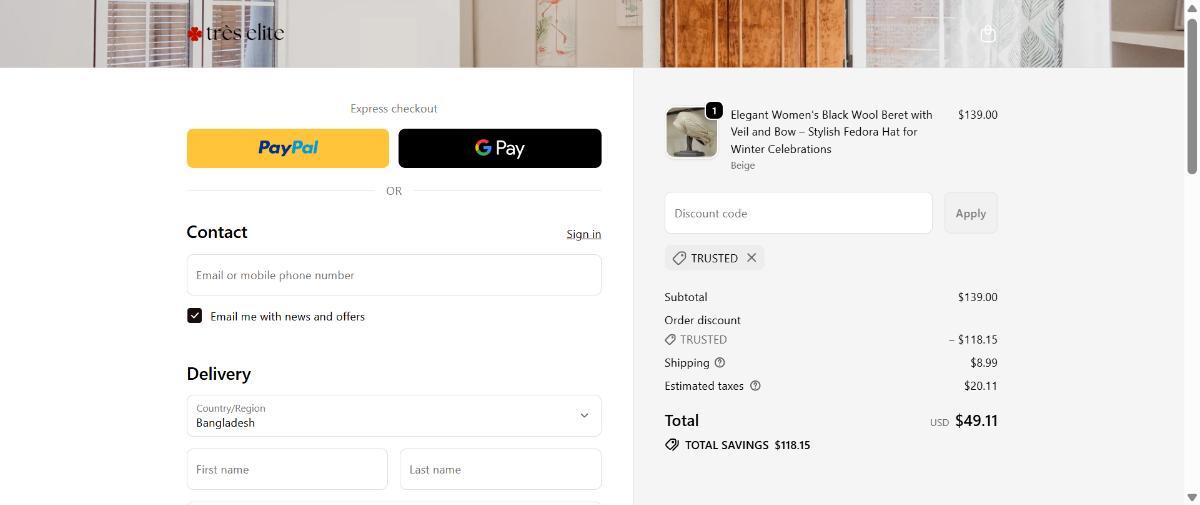Click the Country/Region chevron arrow

[584, 416]
